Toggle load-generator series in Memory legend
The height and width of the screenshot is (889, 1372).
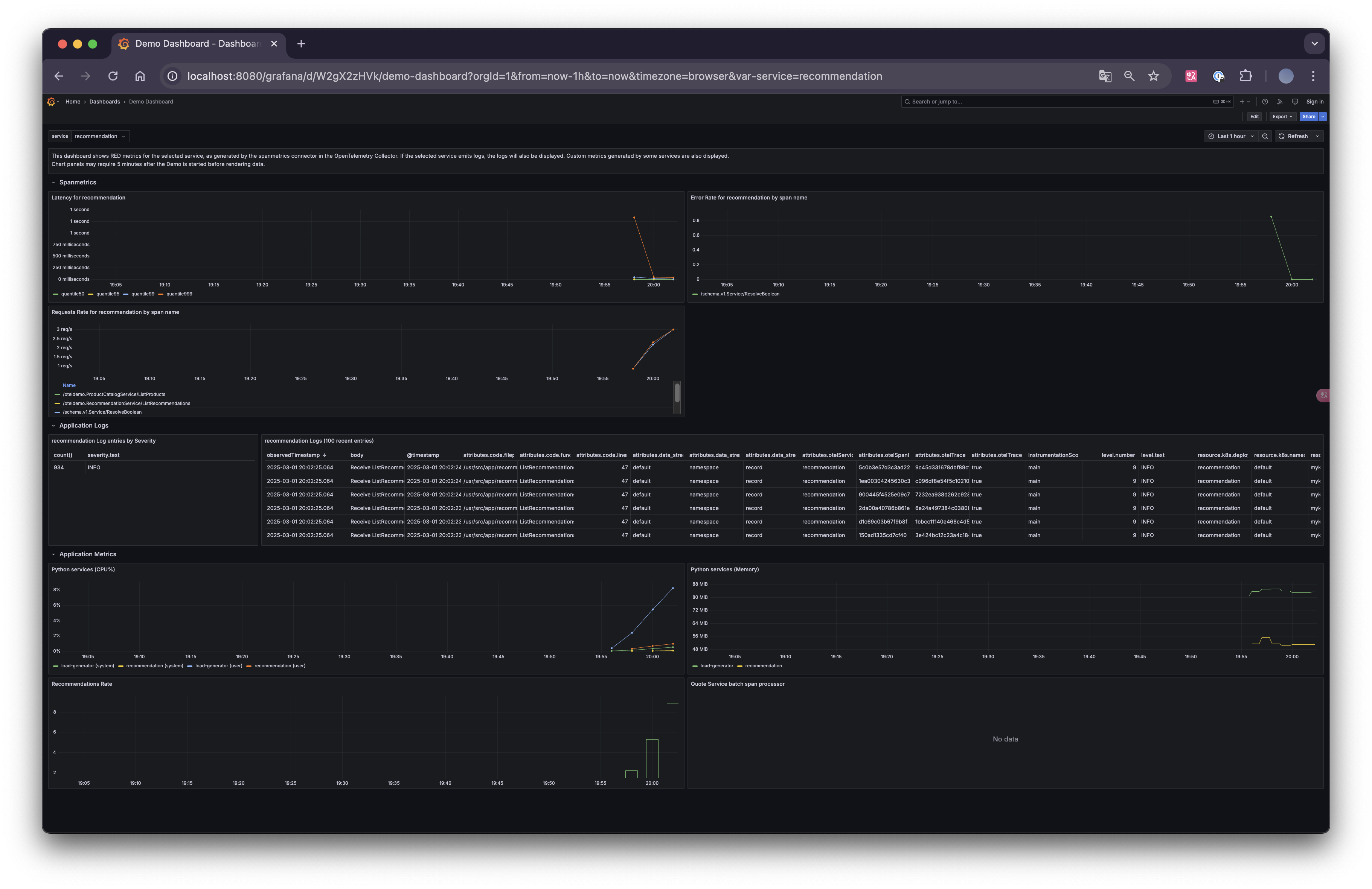click(716, 665)
